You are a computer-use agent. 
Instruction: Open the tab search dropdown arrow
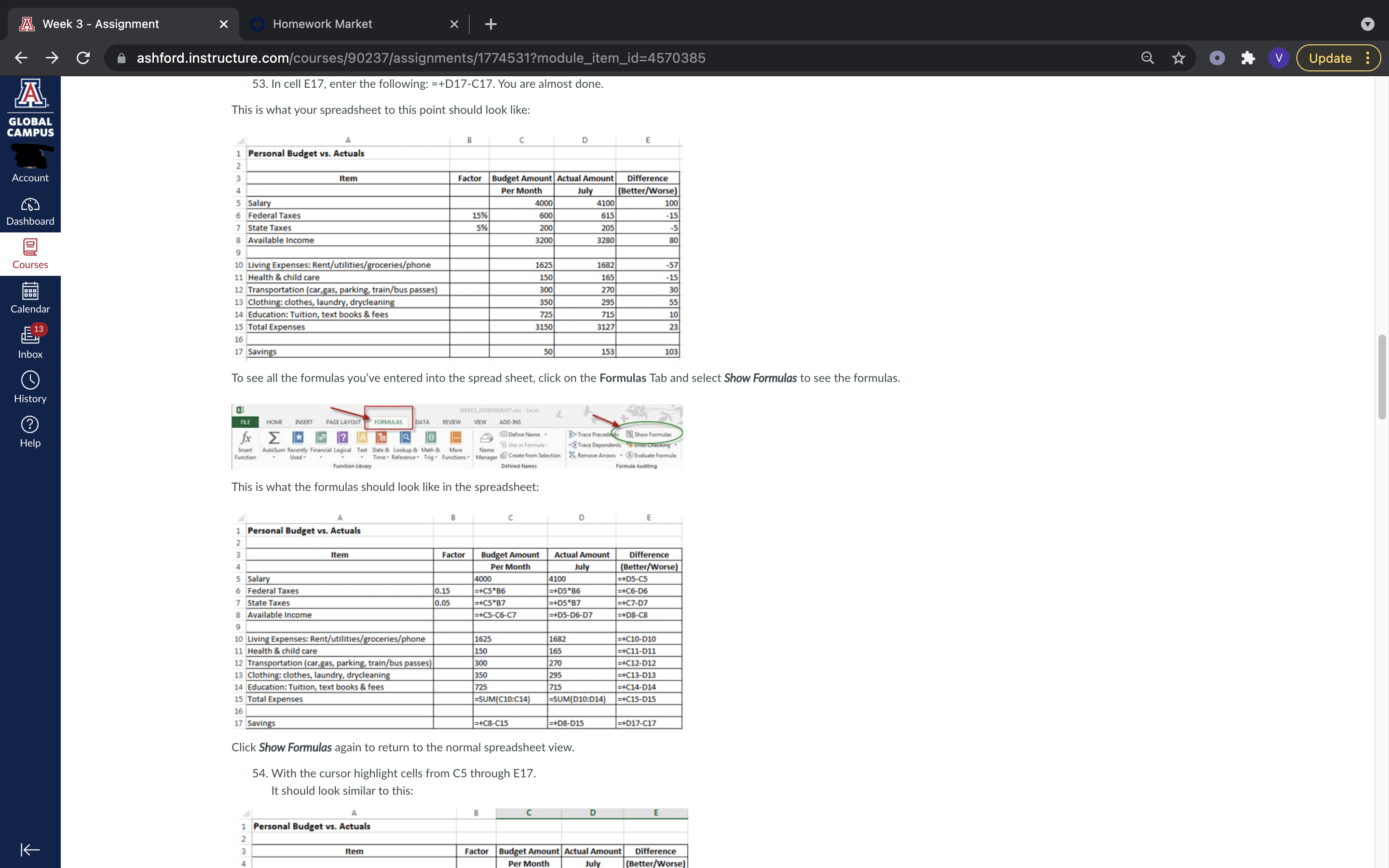1368,24
